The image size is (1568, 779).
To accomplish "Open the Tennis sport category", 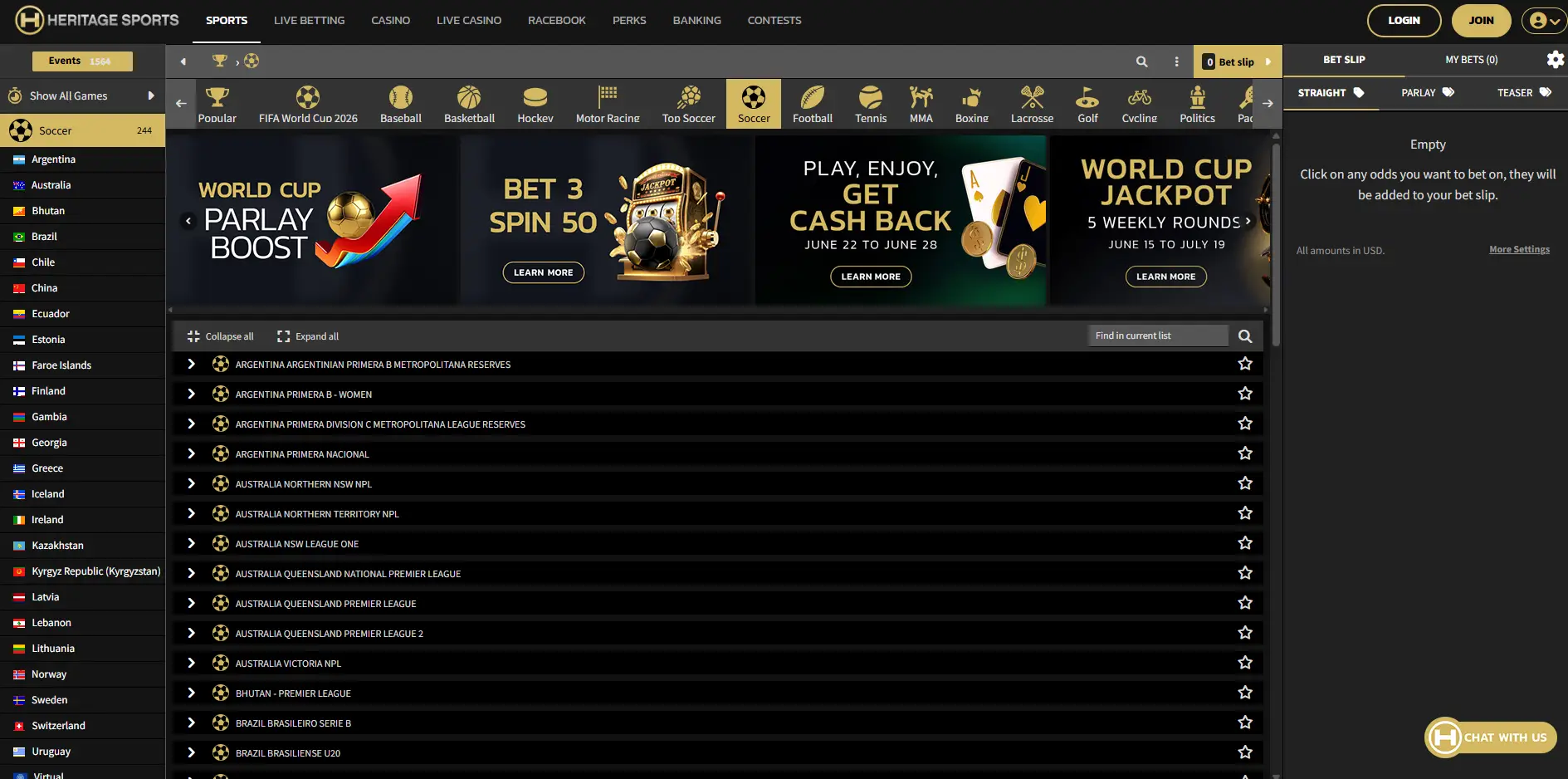I will (871, 104).
